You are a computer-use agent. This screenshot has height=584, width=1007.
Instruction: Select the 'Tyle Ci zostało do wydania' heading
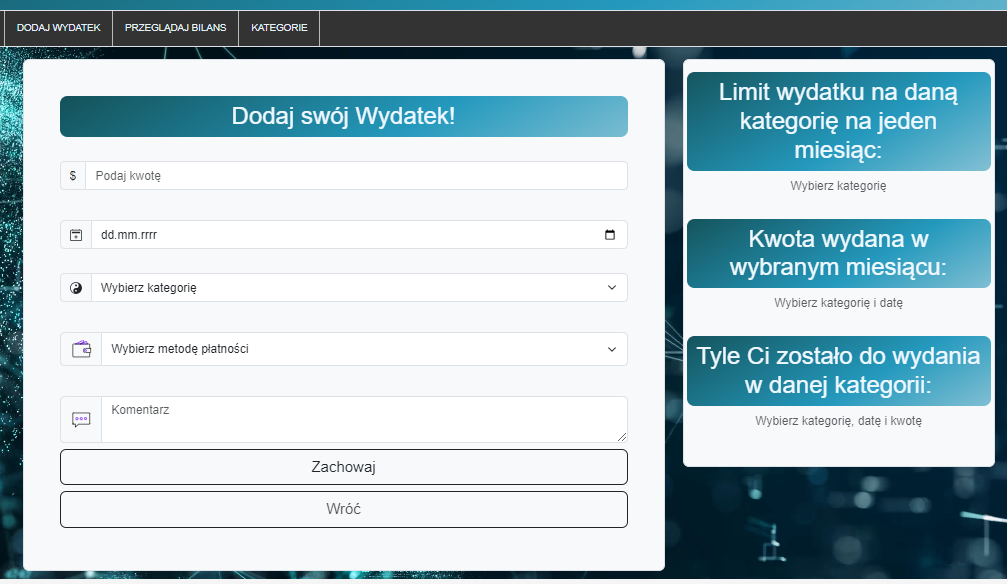point(838,371)
